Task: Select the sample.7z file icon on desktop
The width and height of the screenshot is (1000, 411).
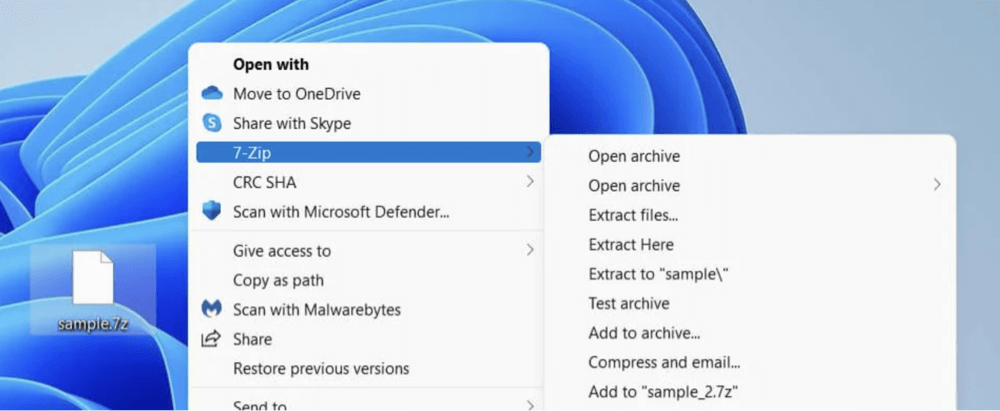Action: click(x=93, y=277)
